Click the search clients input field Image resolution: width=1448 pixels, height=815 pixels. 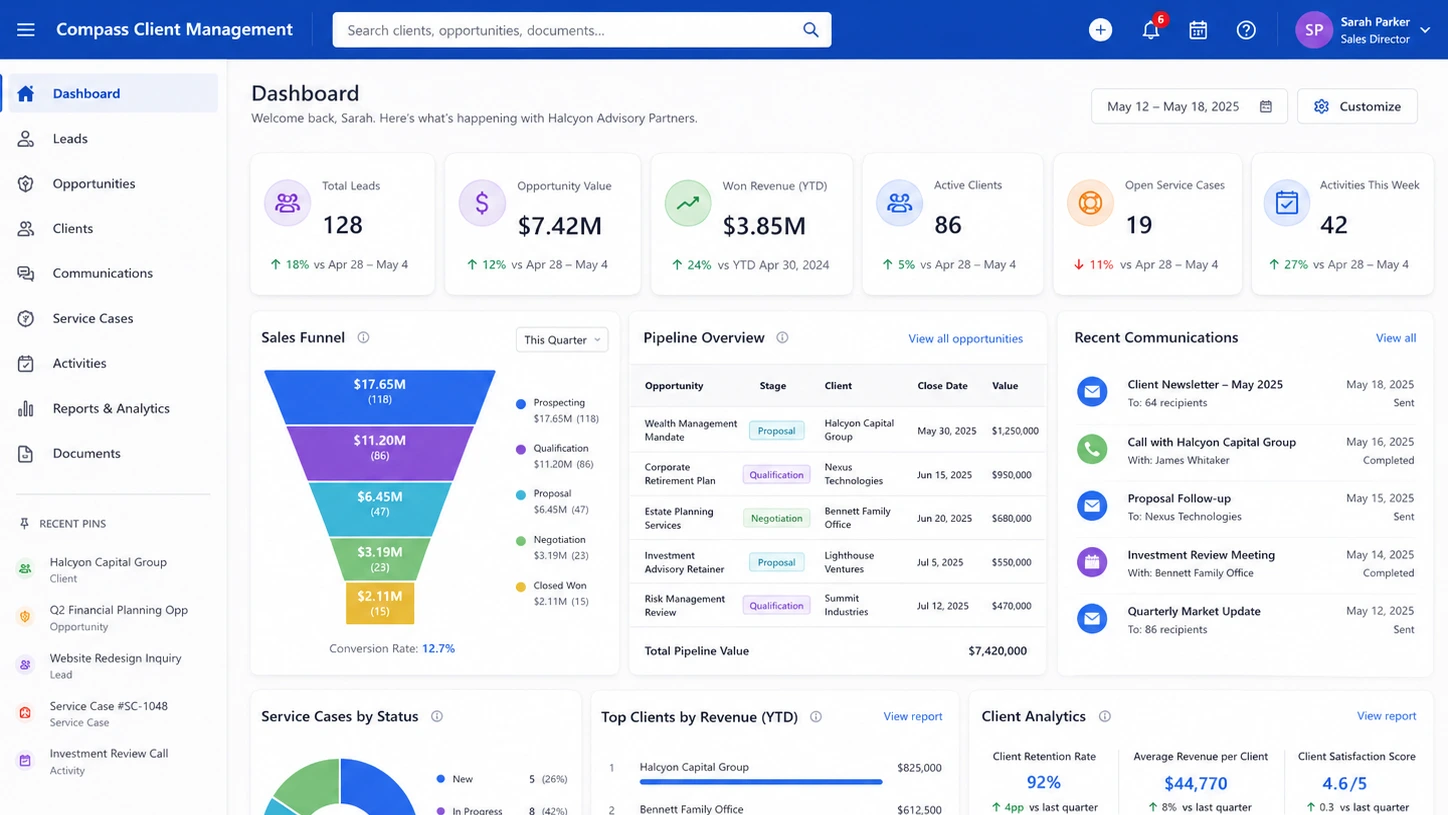[581, 30]
